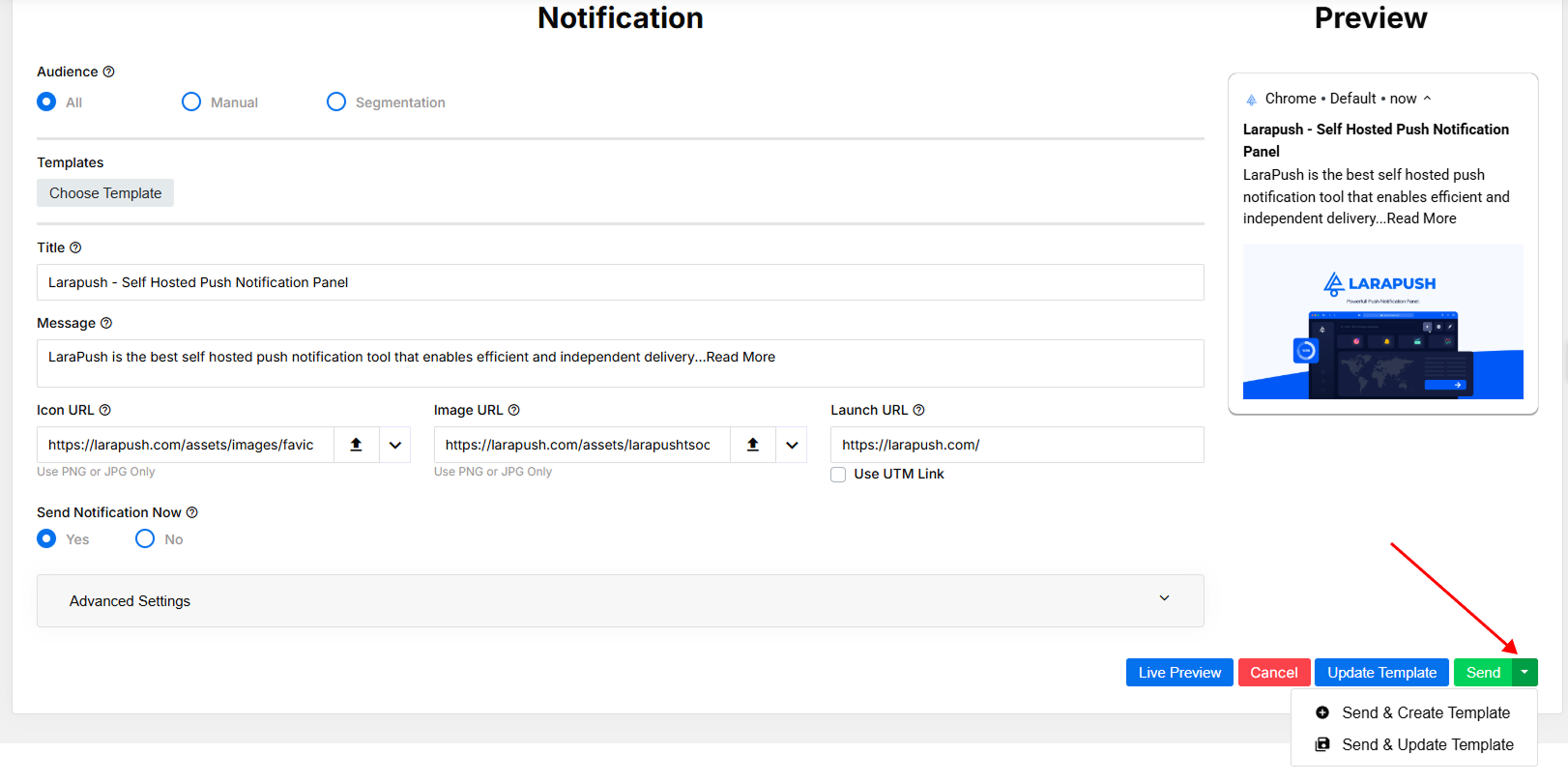This screenshot has height=783, width=1568.
Task: Open the Image URL dropdown chevron
Action: (x=792, y=445)
